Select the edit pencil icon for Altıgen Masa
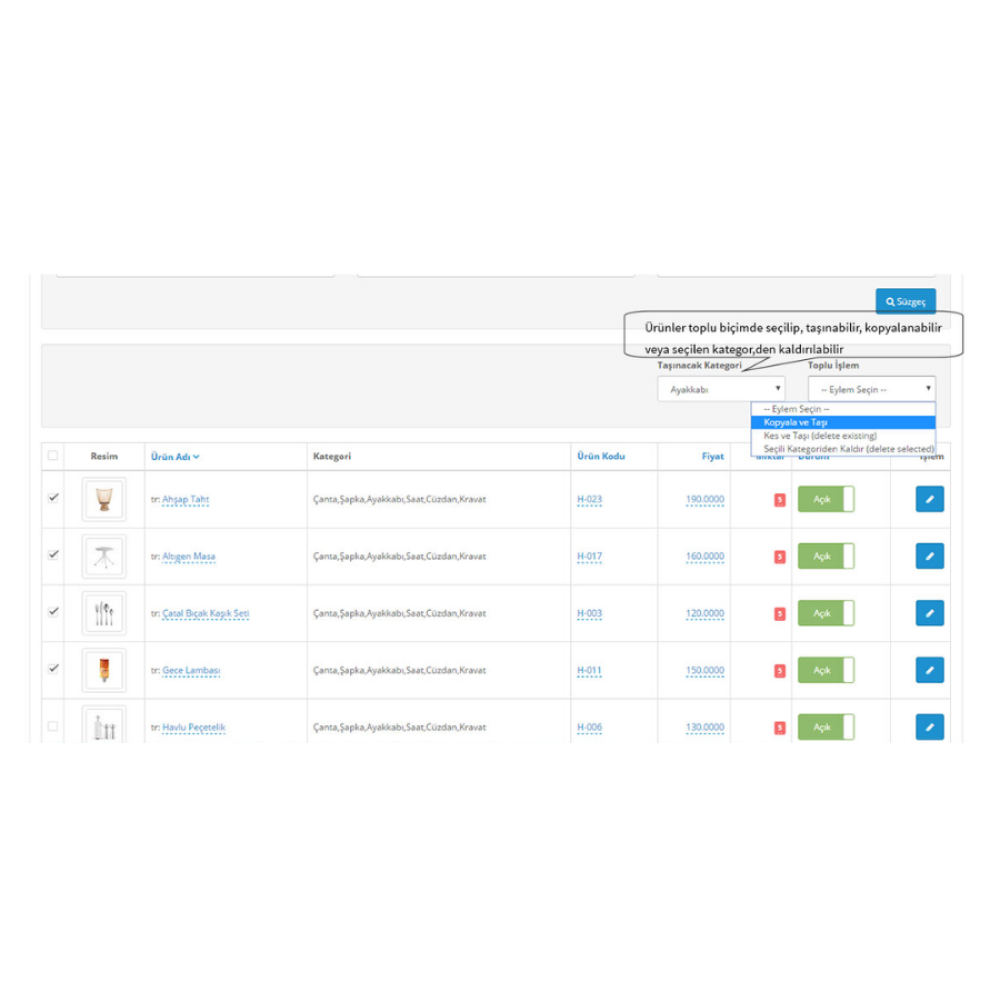The height and width of the screenshot is (1000, 1000). coord(928,555)
